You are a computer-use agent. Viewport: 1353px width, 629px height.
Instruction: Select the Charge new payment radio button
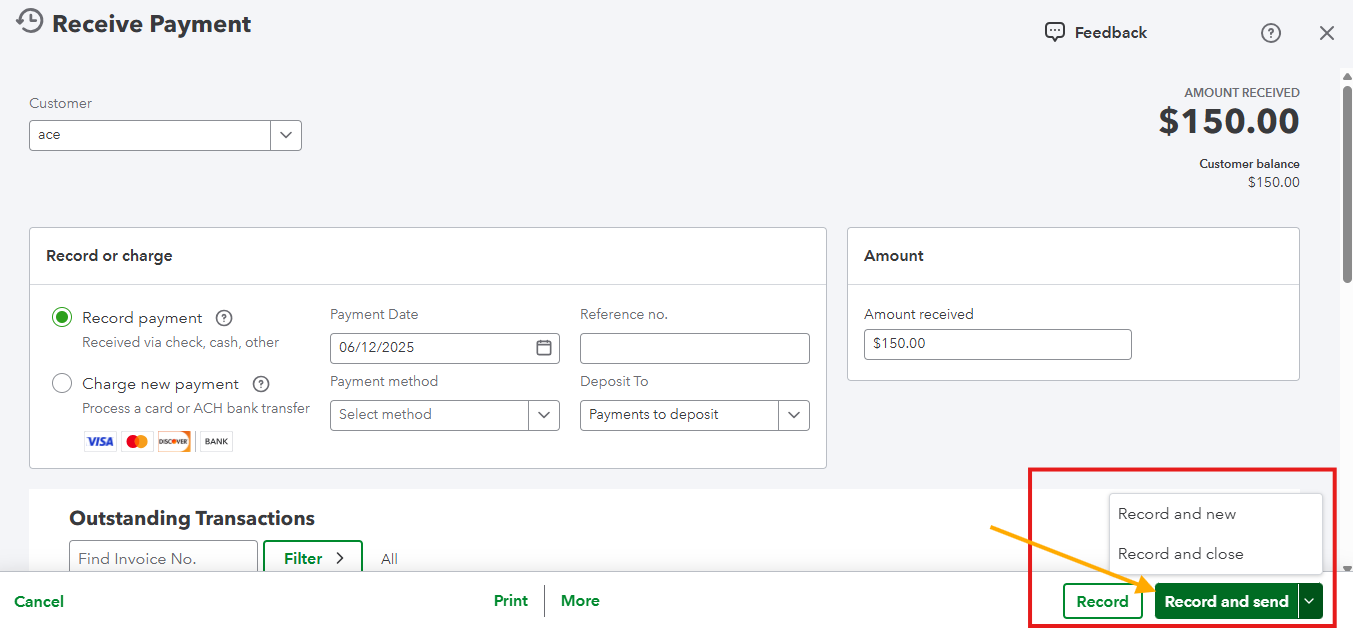(62, 384)
